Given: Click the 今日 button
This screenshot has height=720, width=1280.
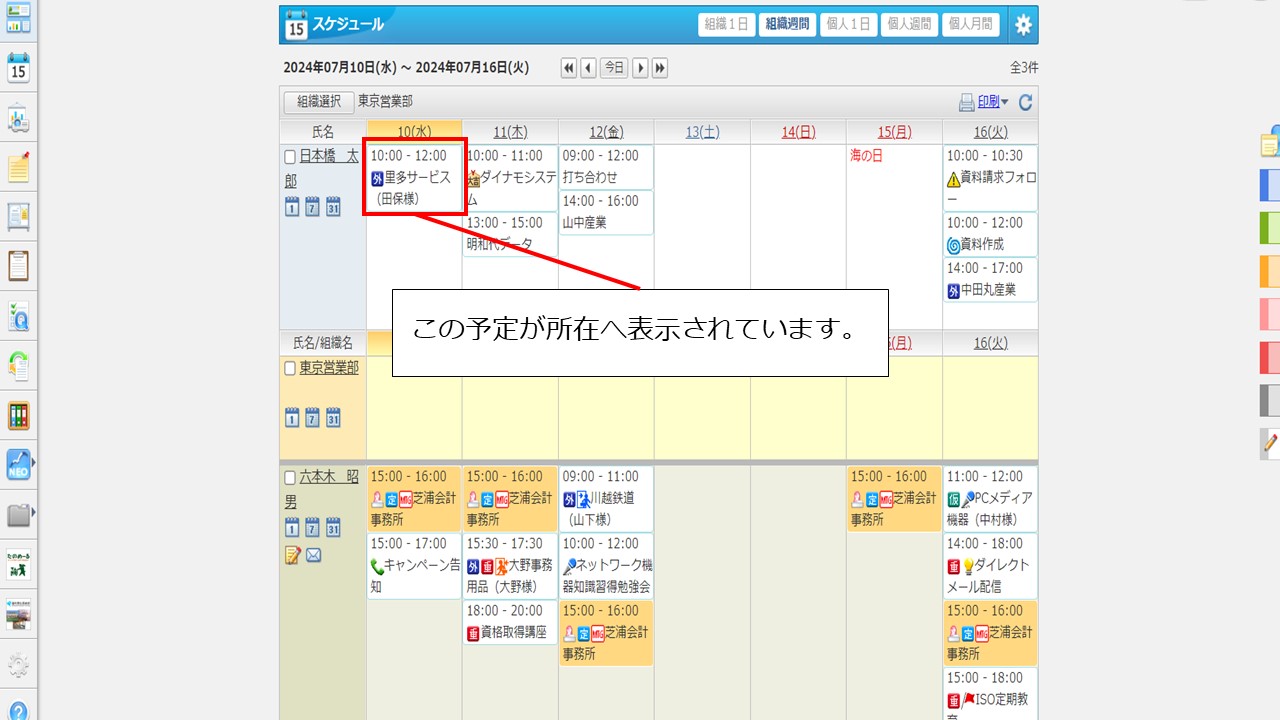Looking at the screenshot, I should [x=614, y=68].
